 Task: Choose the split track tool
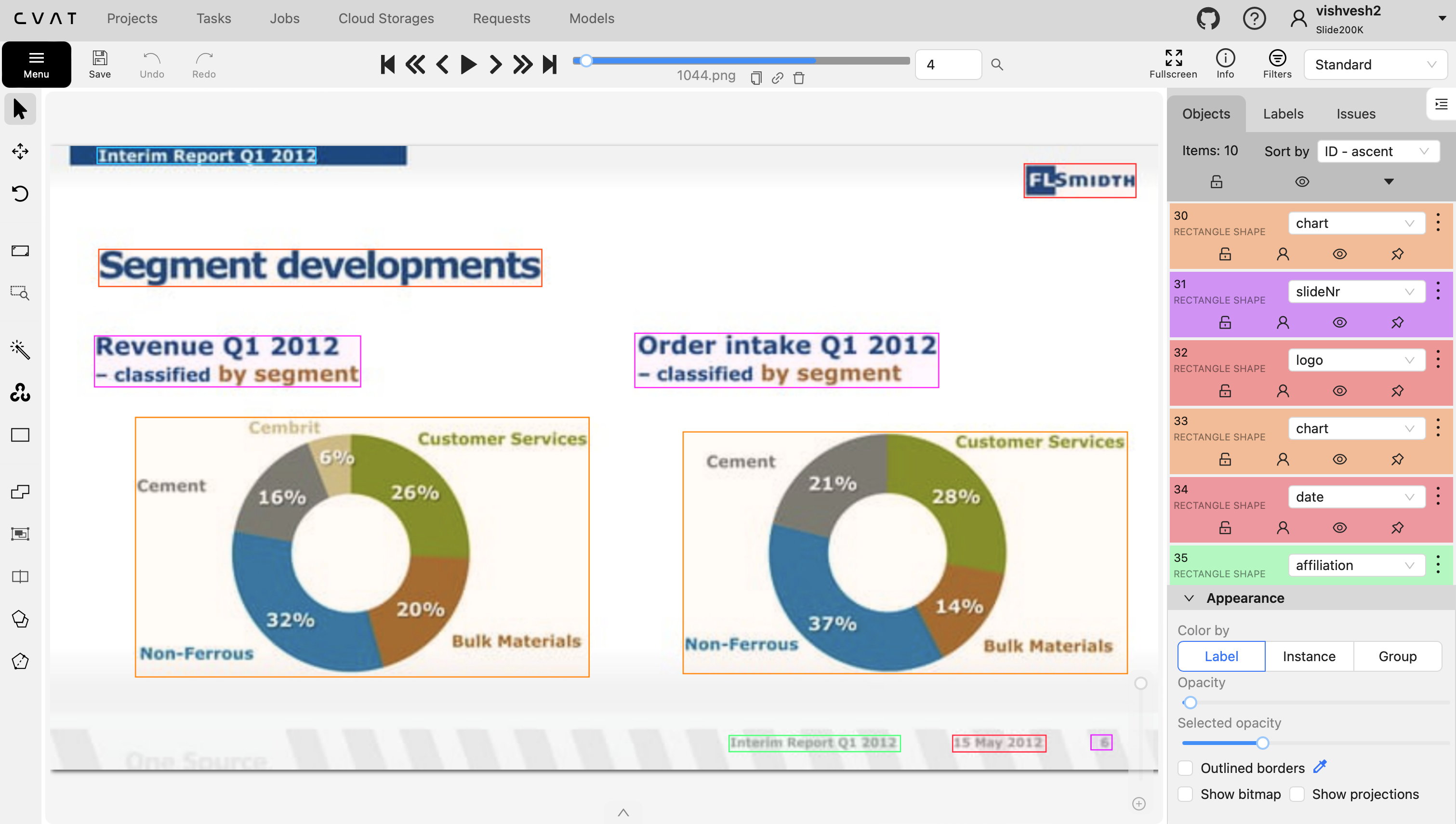tap(20, 576)
